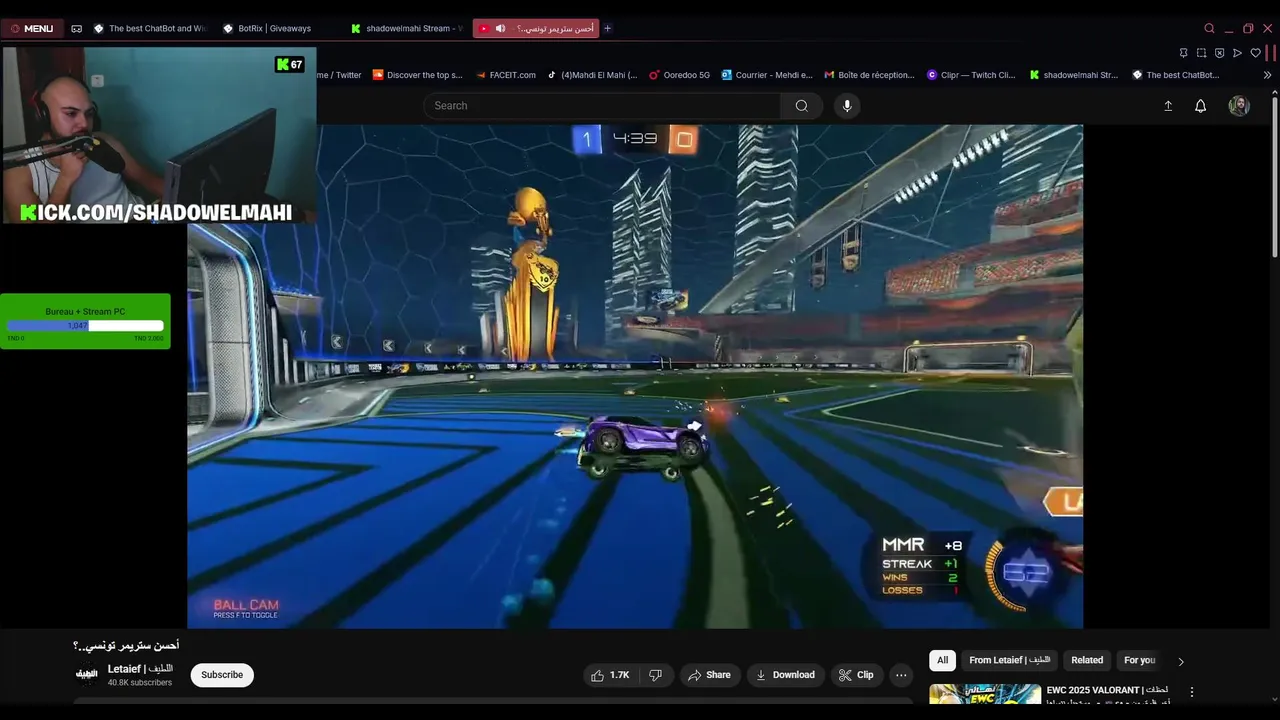Select the 'From Letaief' filter chip
This screenshot has width=1280, height=720.
click(x=1010, y=660)
